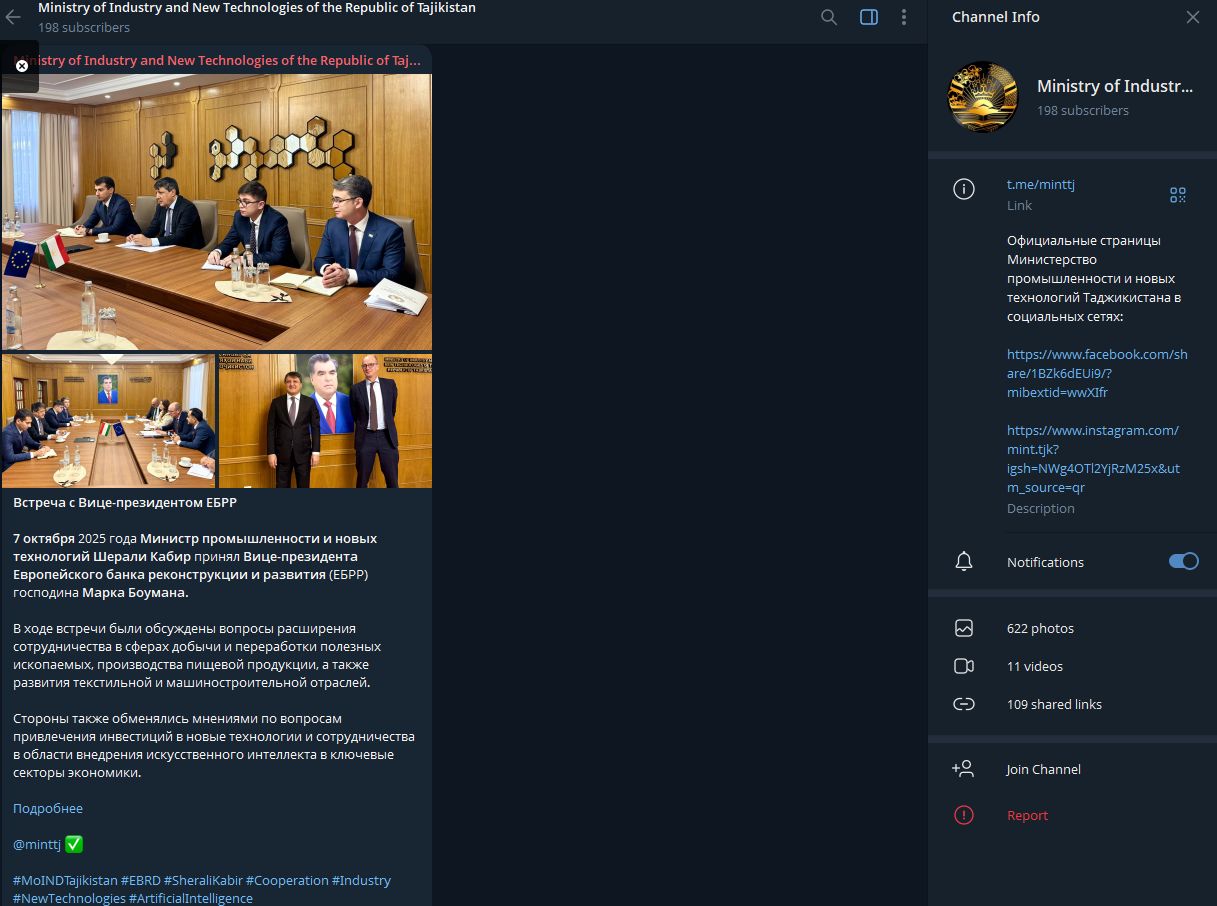The image size is (1217, 906).
Task: Open the t.me/minttj channel link
Action: point(1040,184)
